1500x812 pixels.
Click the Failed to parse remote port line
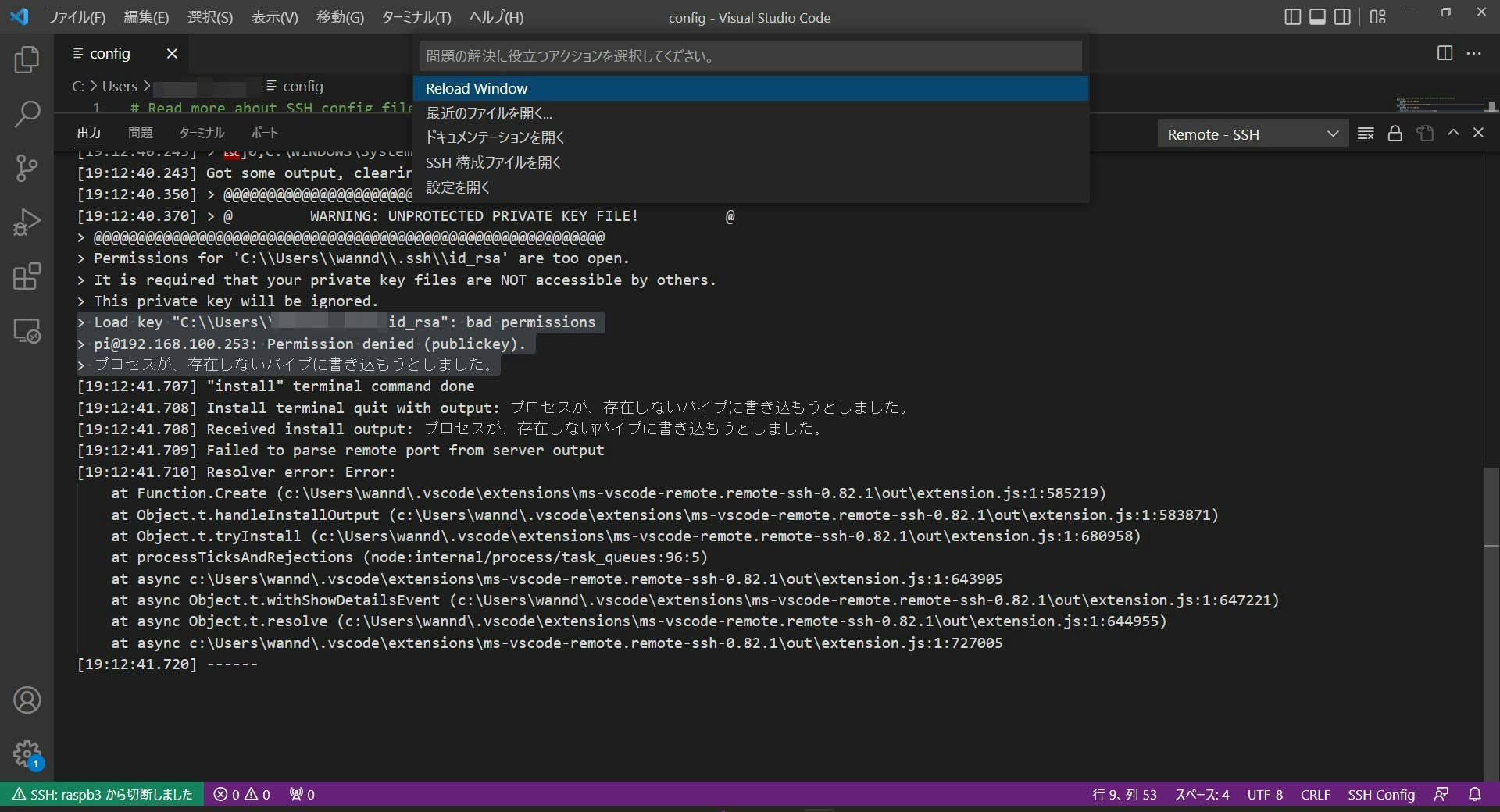[341, 451]
